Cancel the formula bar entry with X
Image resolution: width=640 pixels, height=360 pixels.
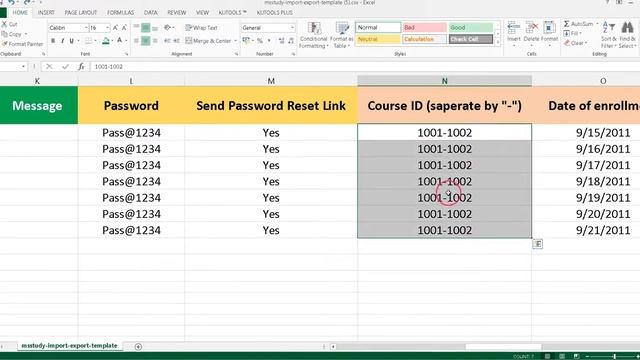(x=49, y=67)
